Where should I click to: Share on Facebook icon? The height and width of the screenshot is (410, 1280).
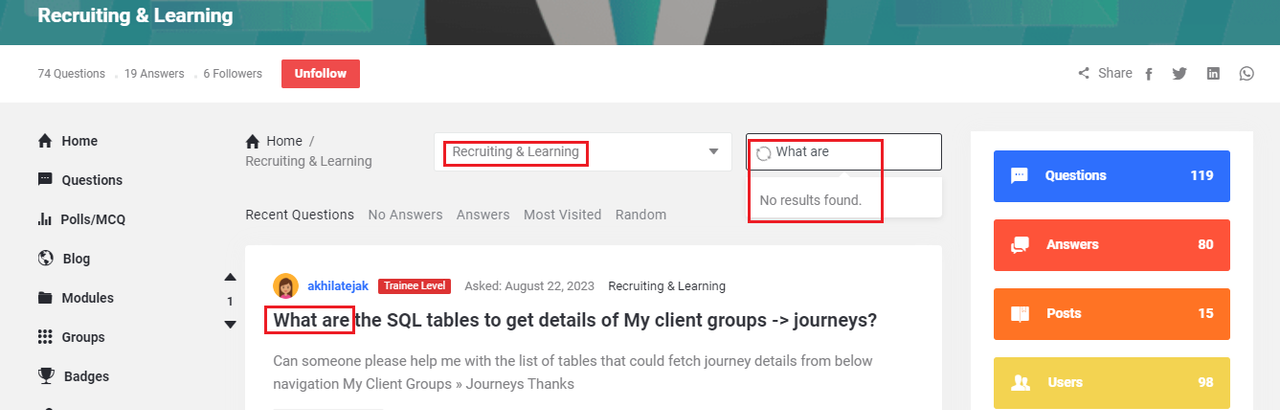coord(1149,74)
